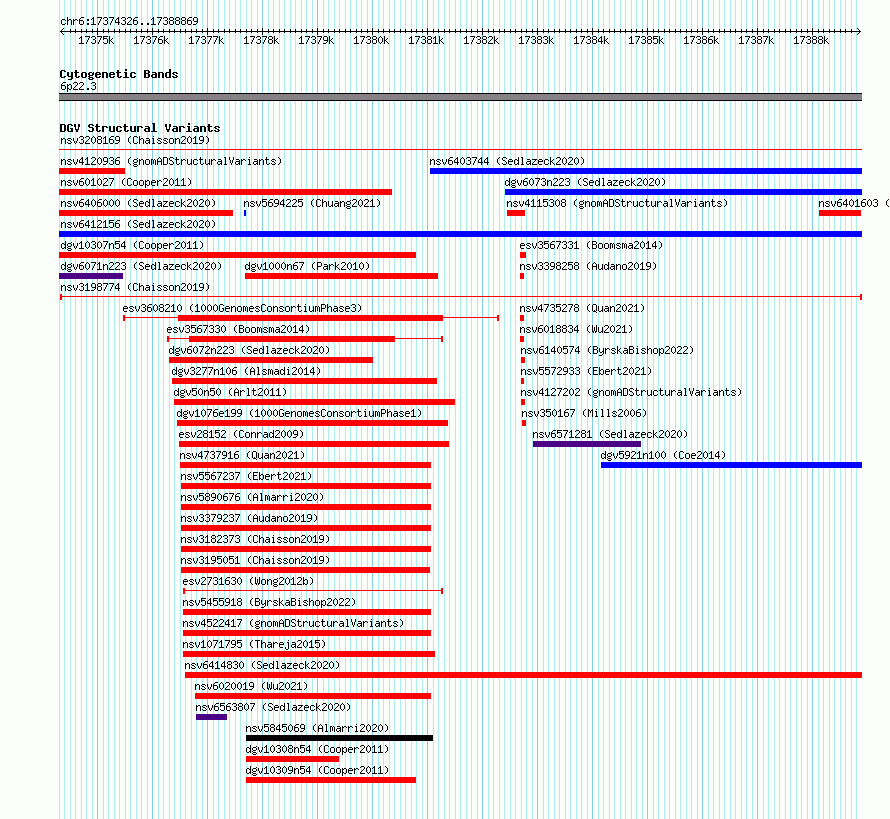Screen dimensions: 890x819
Task: Open the dgv6073n223 (Sedlazeck2020) label
Action: [x=585, y=182]
